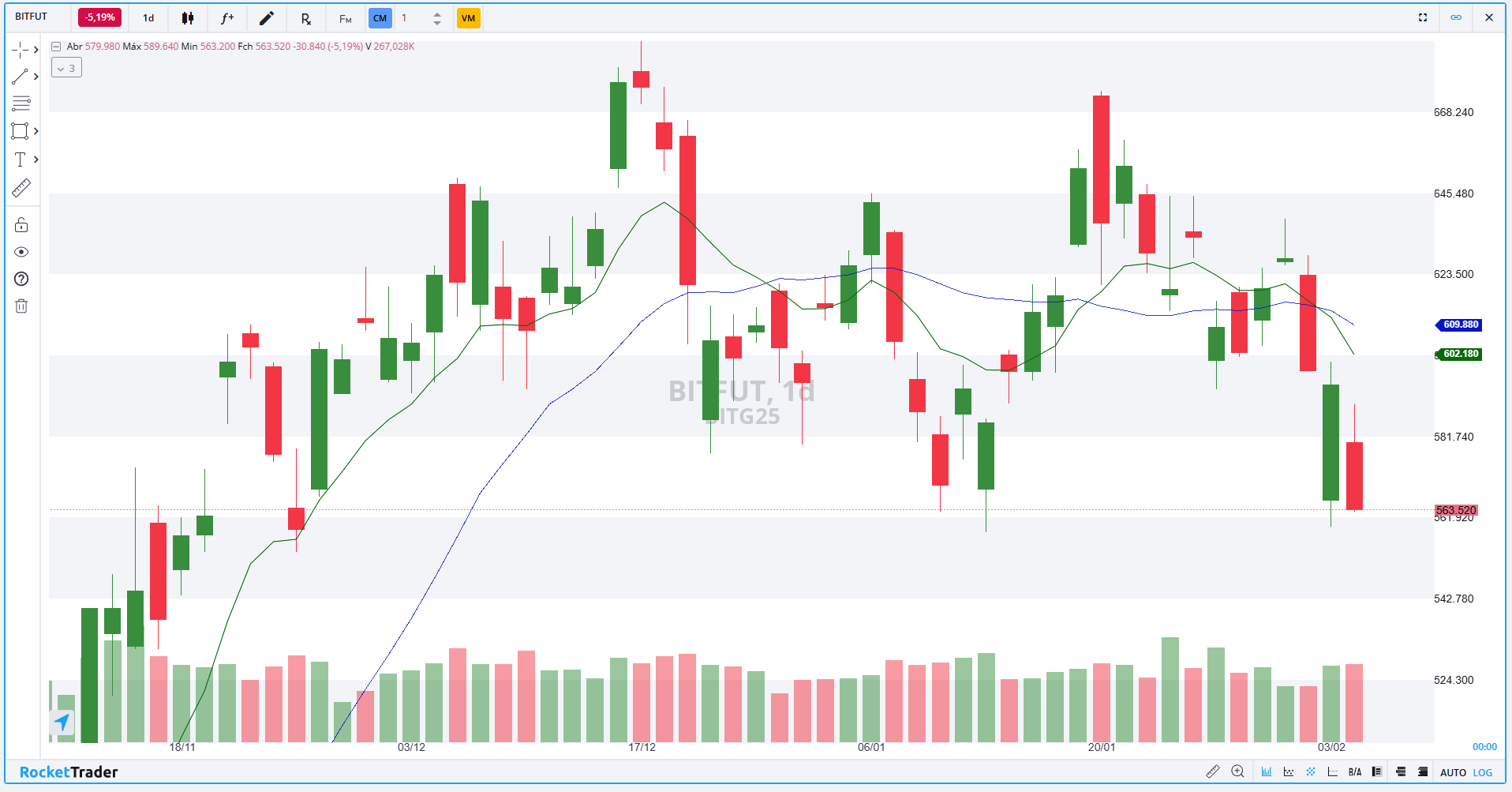Collapse the OHLC legend with the minus box

[x=56, y=47]
